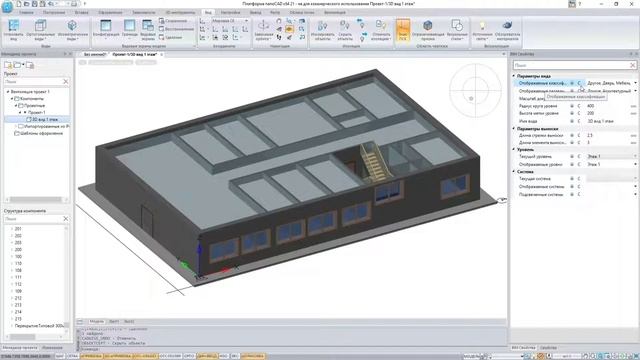
Task: Click Восстановление viewport button
Action: point(176,29)
